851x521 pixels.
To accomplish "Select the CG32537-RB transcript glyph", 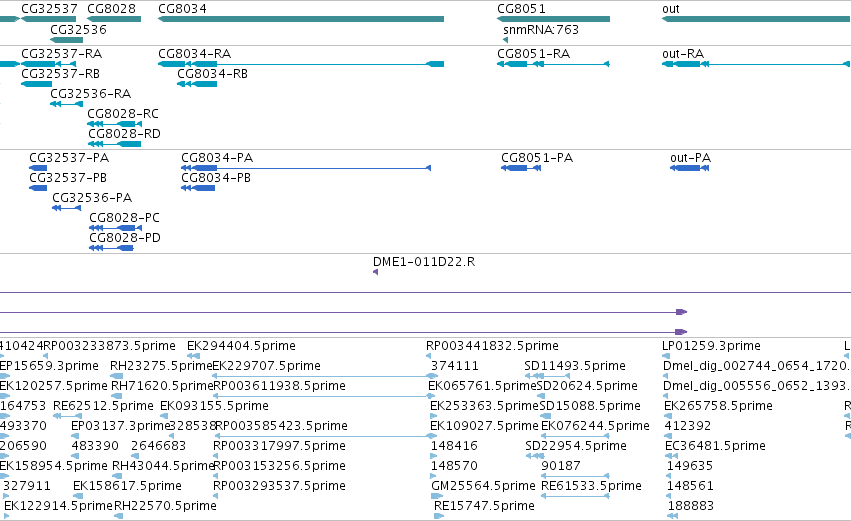I will click(36, 84).
